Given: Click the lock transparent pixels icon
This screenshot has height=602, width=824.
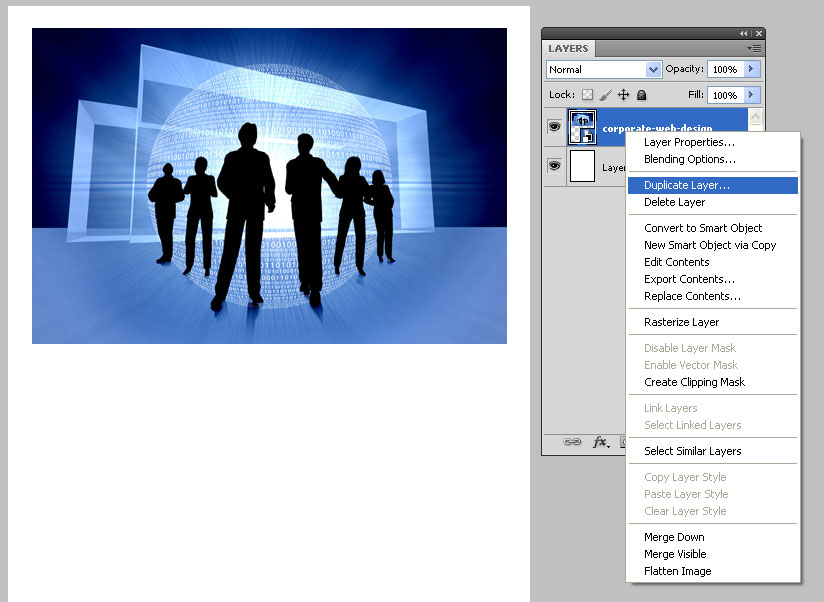Looking at the screenshot, I should pyautogui.click(x=588, y=95).
